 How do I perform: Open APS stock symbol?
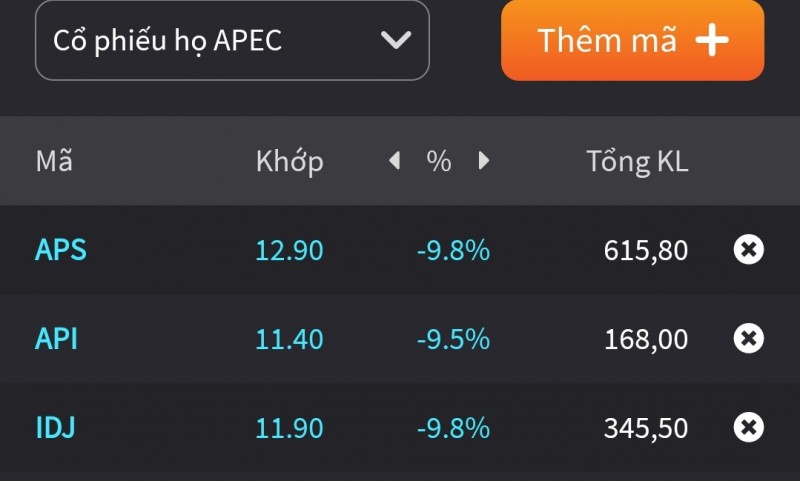(61, 249)
